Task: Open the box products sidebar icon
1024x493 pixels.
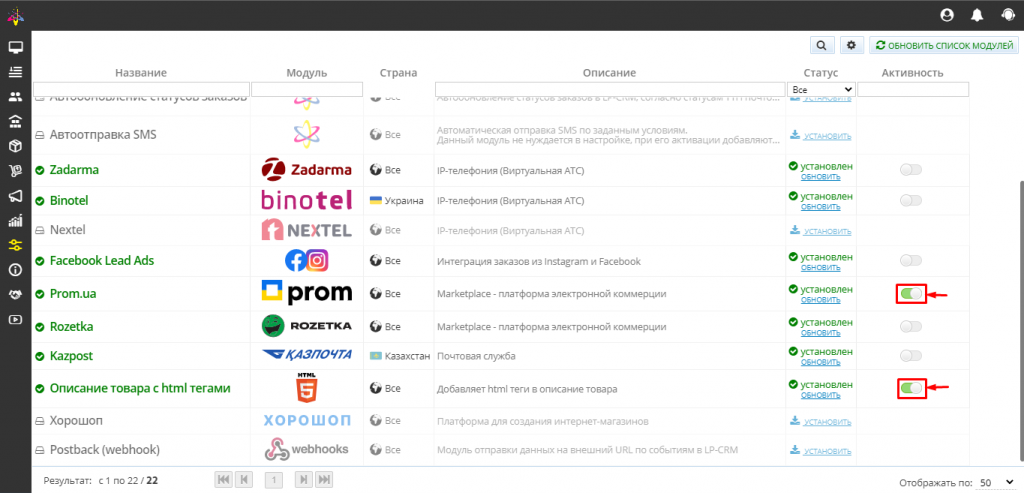Action: pyautogui.click(x=15, y=146)
